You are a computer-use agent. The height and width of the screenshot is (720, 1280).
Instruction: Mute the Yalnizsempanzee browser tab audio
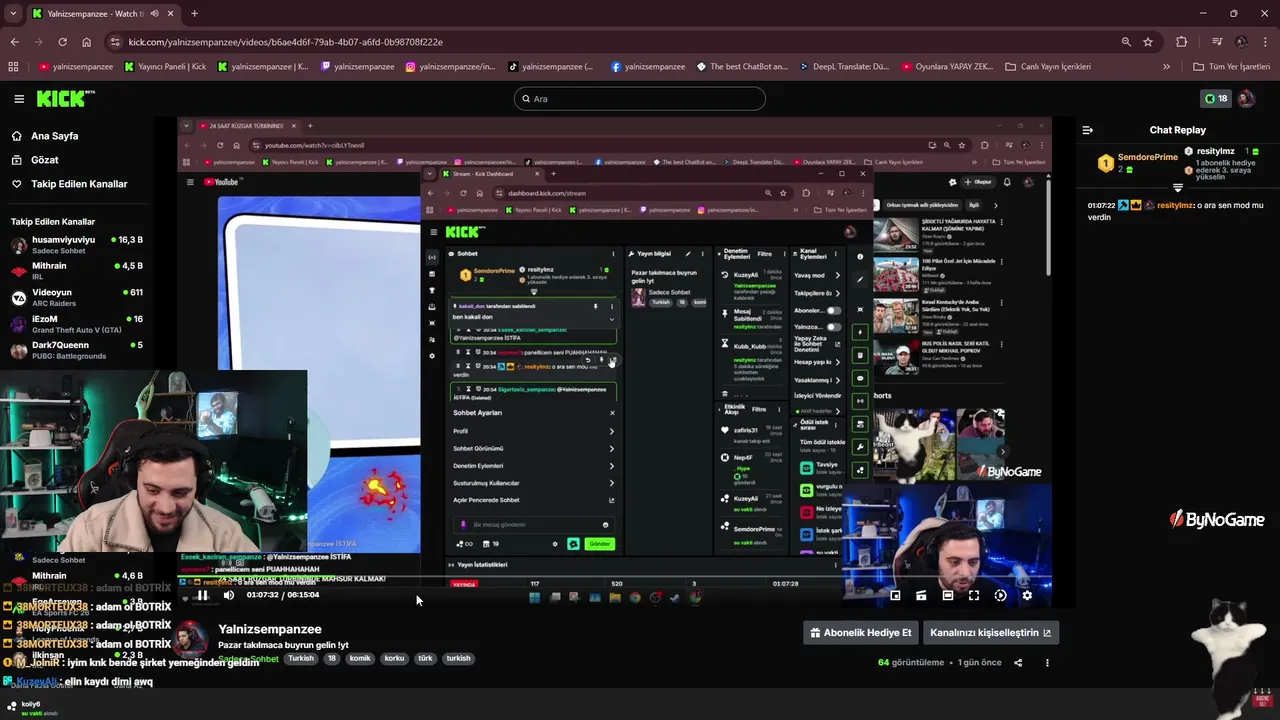pos(155,14)
